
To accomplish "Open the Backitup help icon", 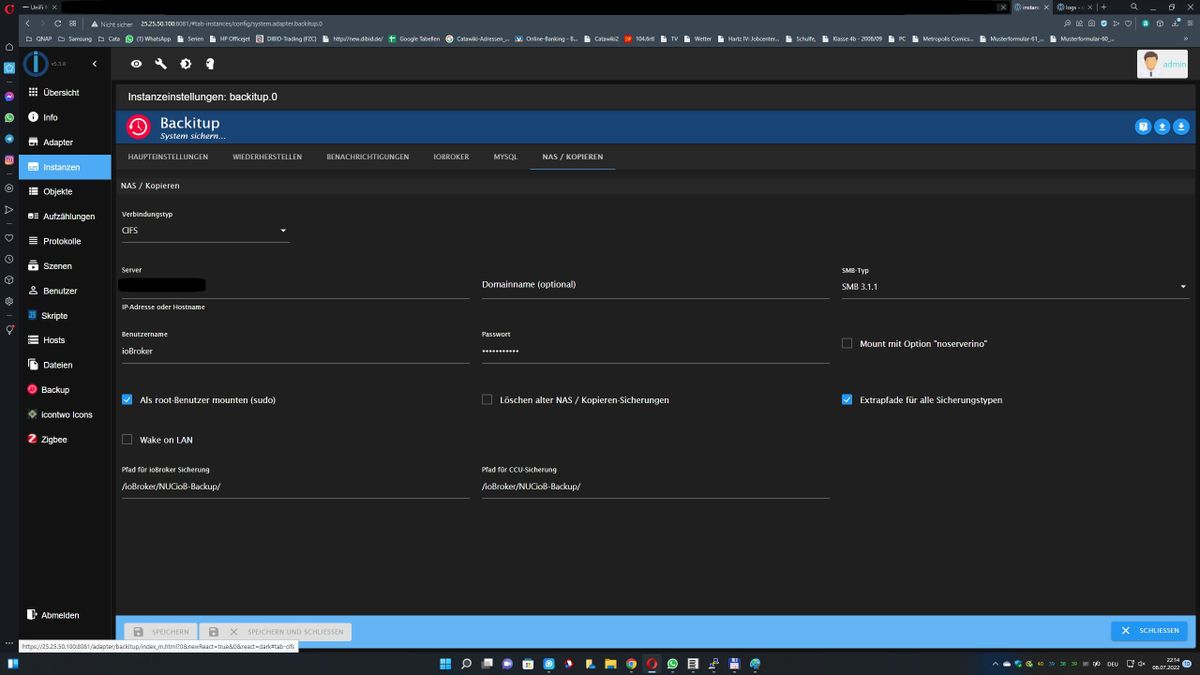I will coord(1143,126).
